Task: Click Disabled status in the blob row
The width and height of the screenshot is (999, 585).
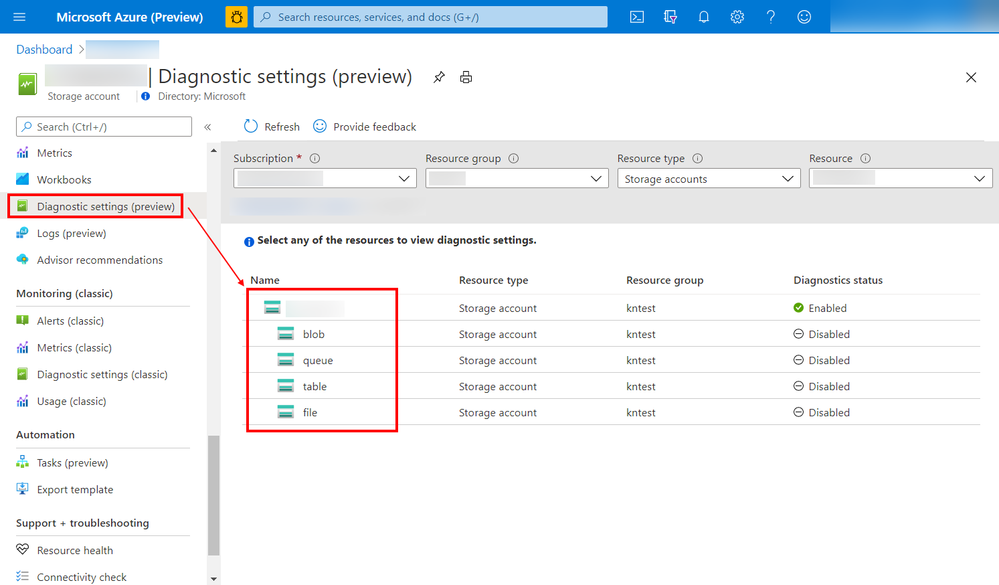Action: coord(821,334)
